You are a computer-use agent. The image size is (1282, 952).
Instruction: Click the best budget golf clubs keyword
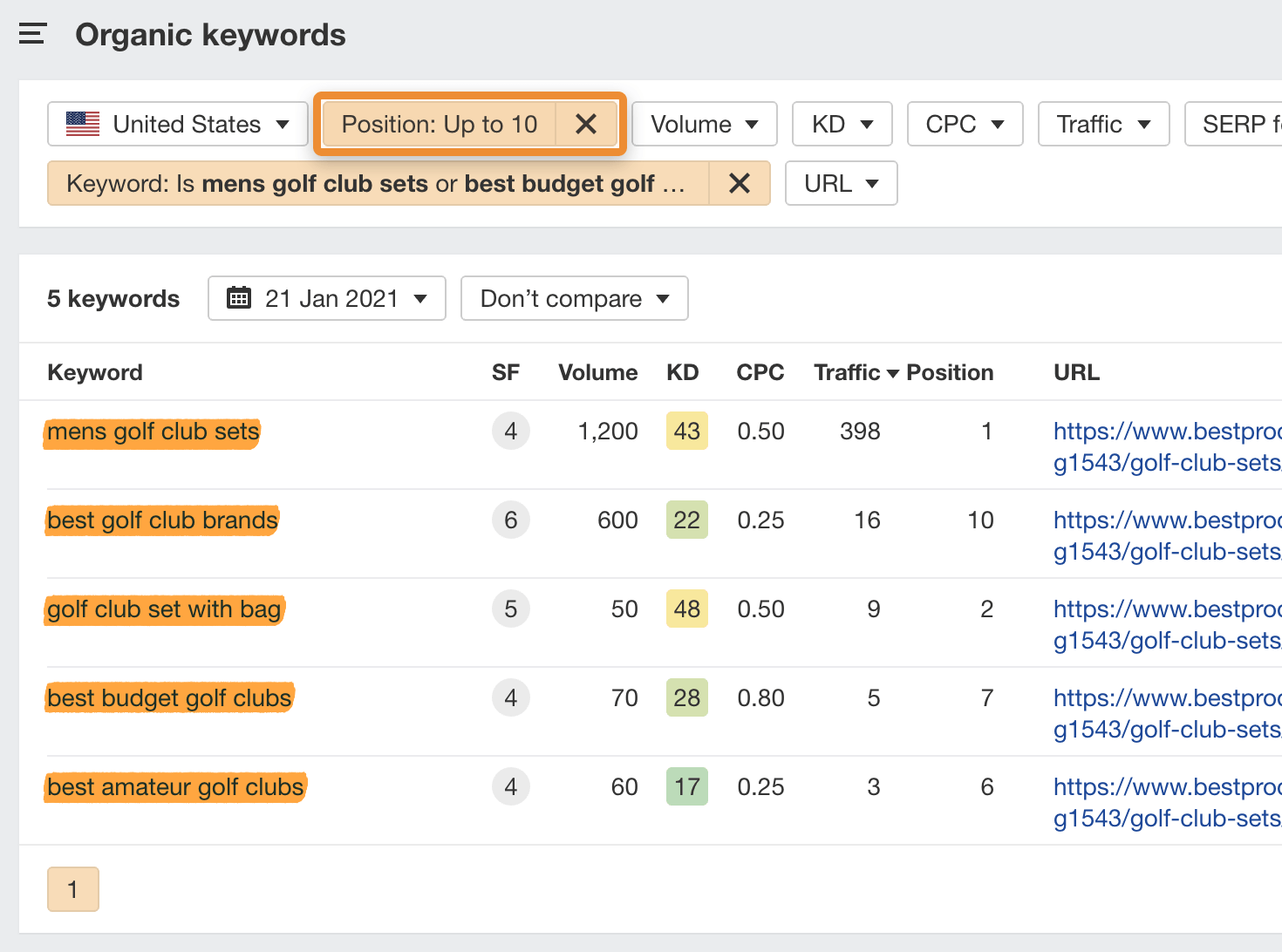169,698
